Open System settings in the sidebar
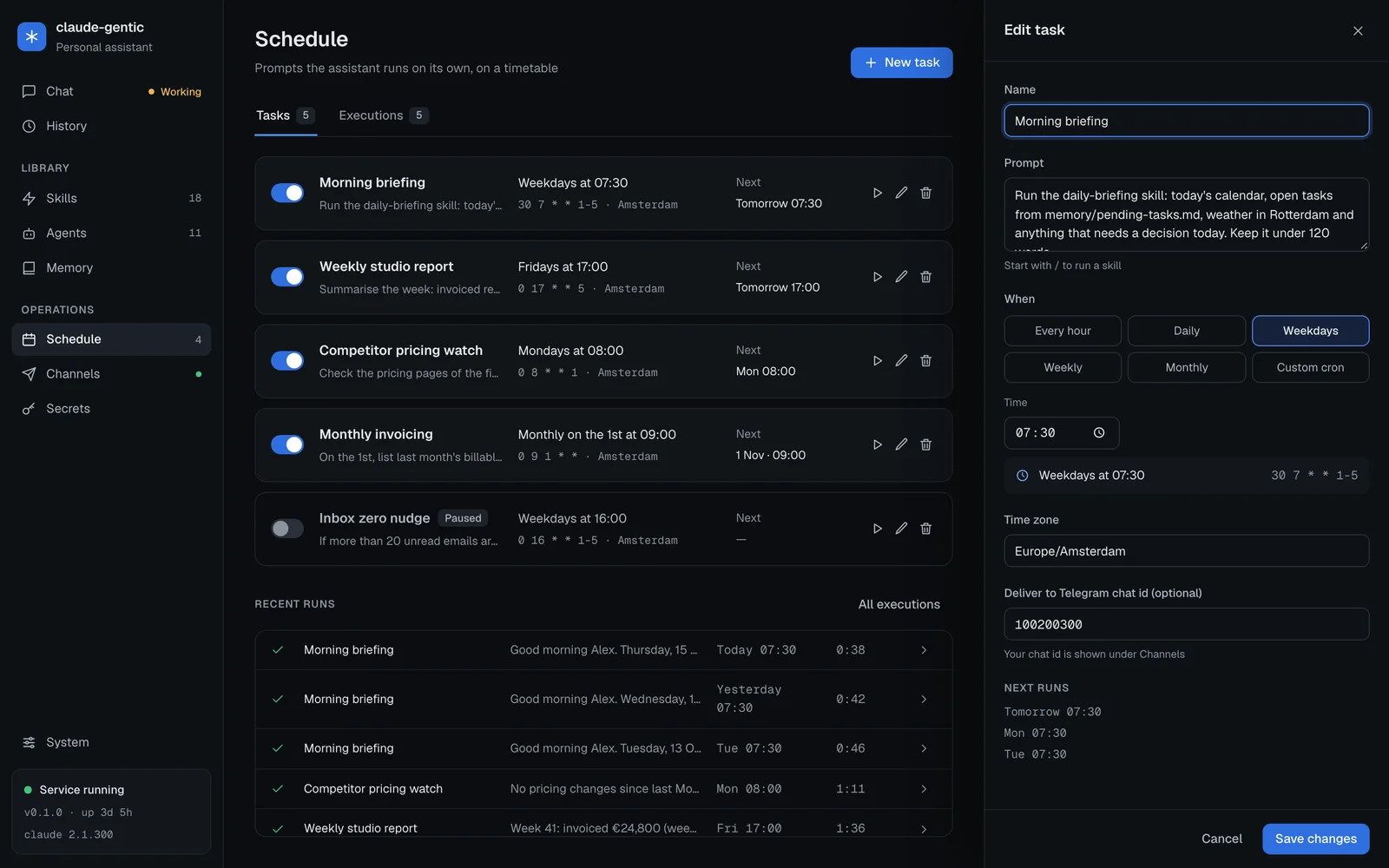1389x868 pixels. tap(111, 742)
